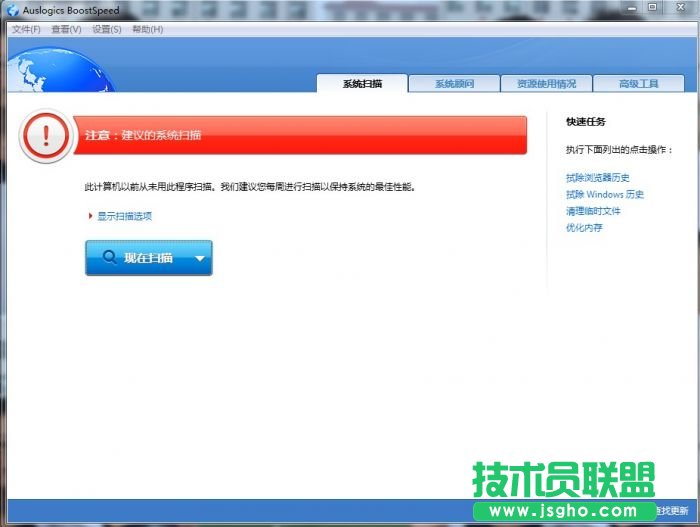The height and width of the screenshot is (527, 700).
Task: Go to the 高级工具 tab
Action: coord(638,84)
